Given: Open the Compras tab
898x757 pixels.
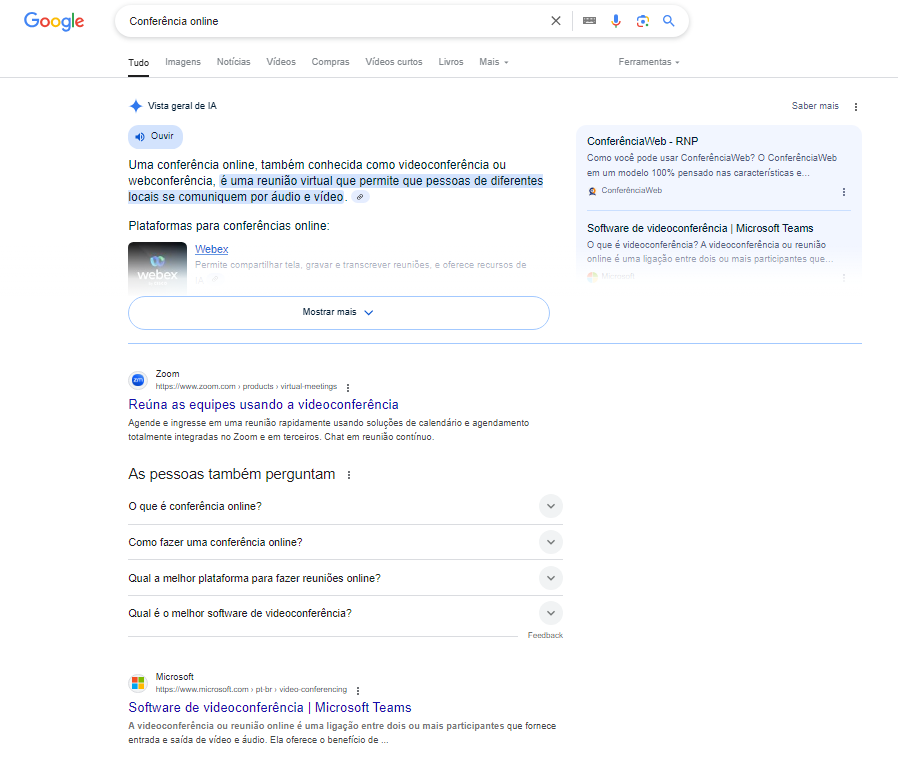Looking at the screenshot, I should (330, 62).
